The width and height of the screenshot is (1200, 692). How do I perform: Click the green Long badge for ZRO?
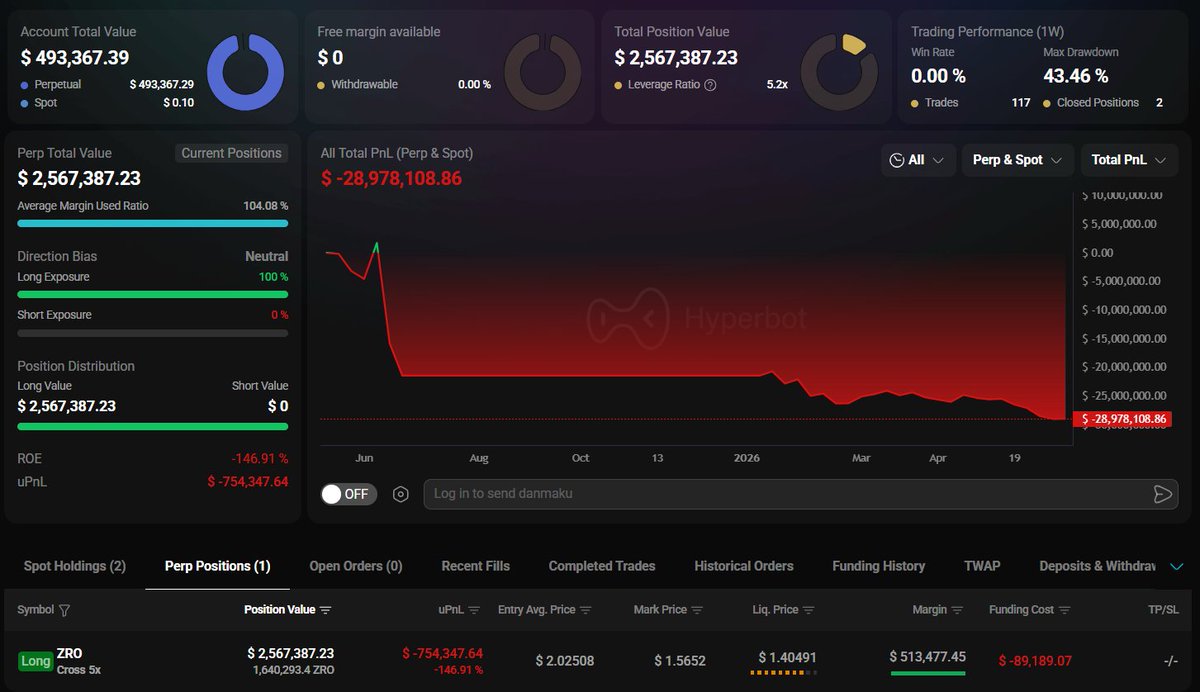(x=35, y=661)
